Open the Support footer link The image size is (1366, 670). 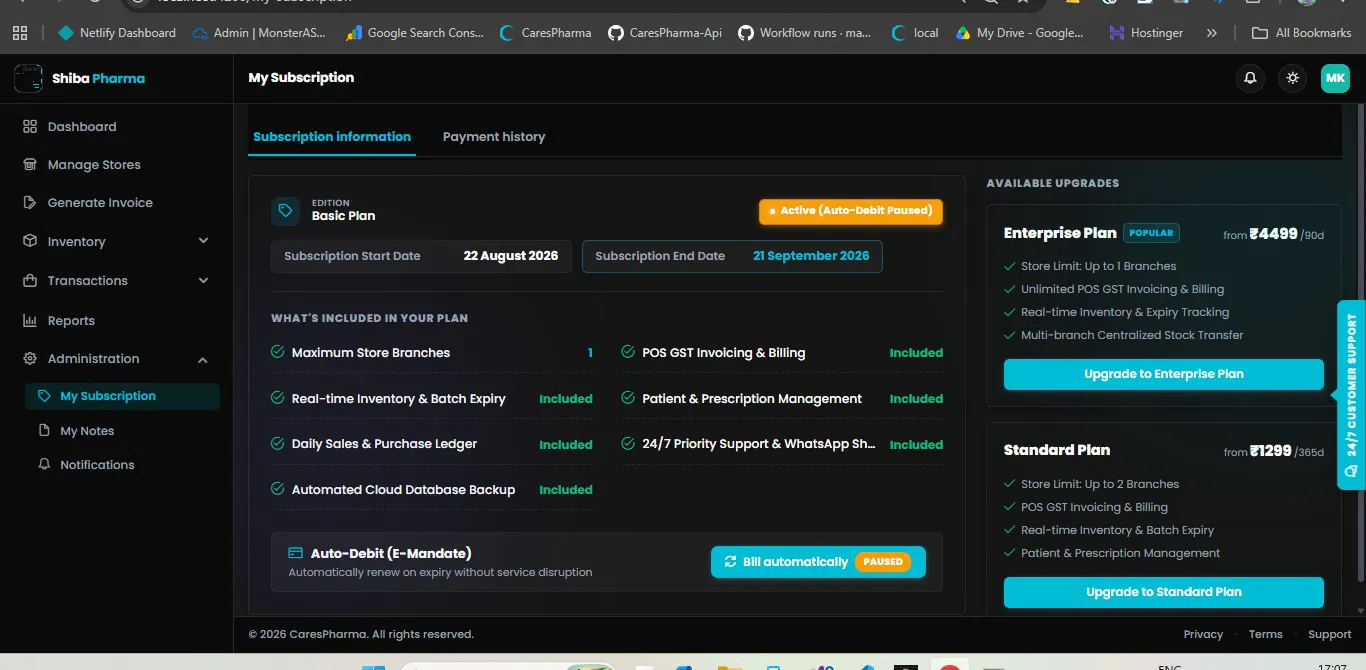tap(1330, 634)
